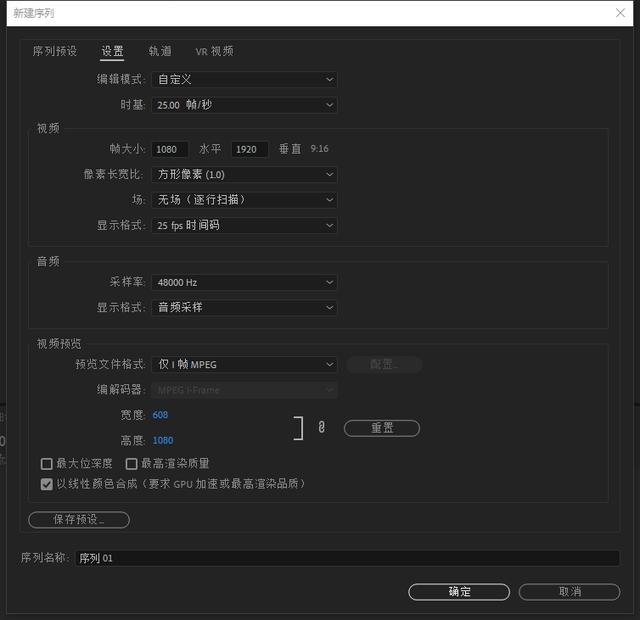
Task: Open the 预览文件格式 dropdown showing 仅 I 帧 MPEG
Action: 244,364
